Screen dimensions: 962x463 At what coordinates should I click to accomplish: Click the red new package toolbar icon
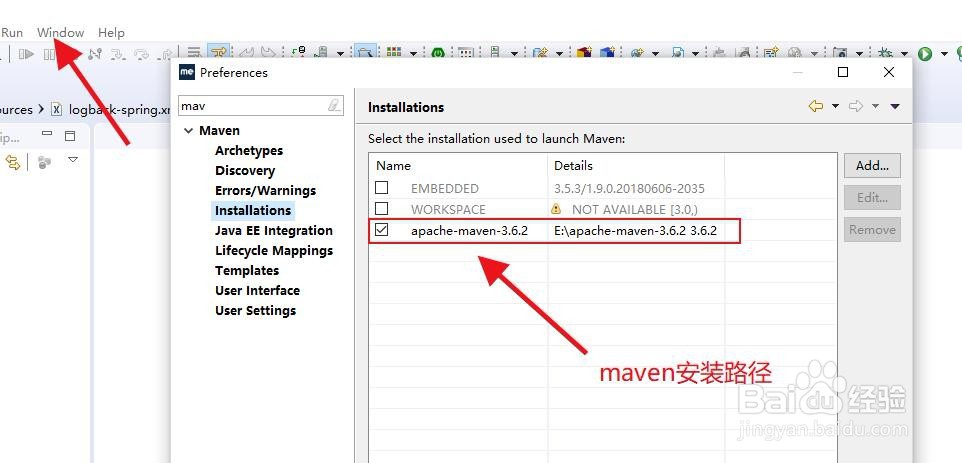(583, 53)
